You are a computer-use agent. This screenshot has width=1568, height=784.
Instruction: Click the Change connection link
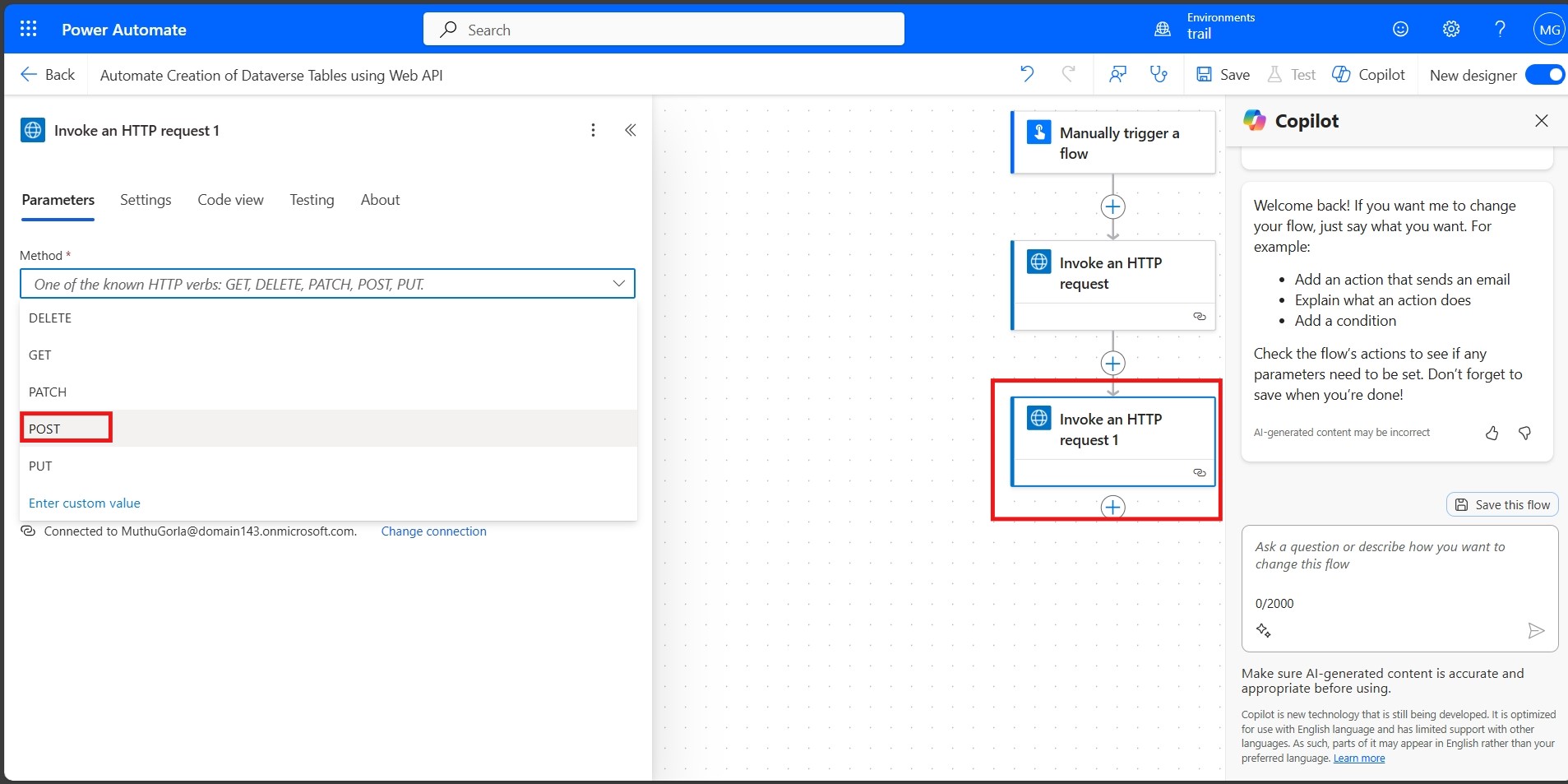click(x=433, y=531)
